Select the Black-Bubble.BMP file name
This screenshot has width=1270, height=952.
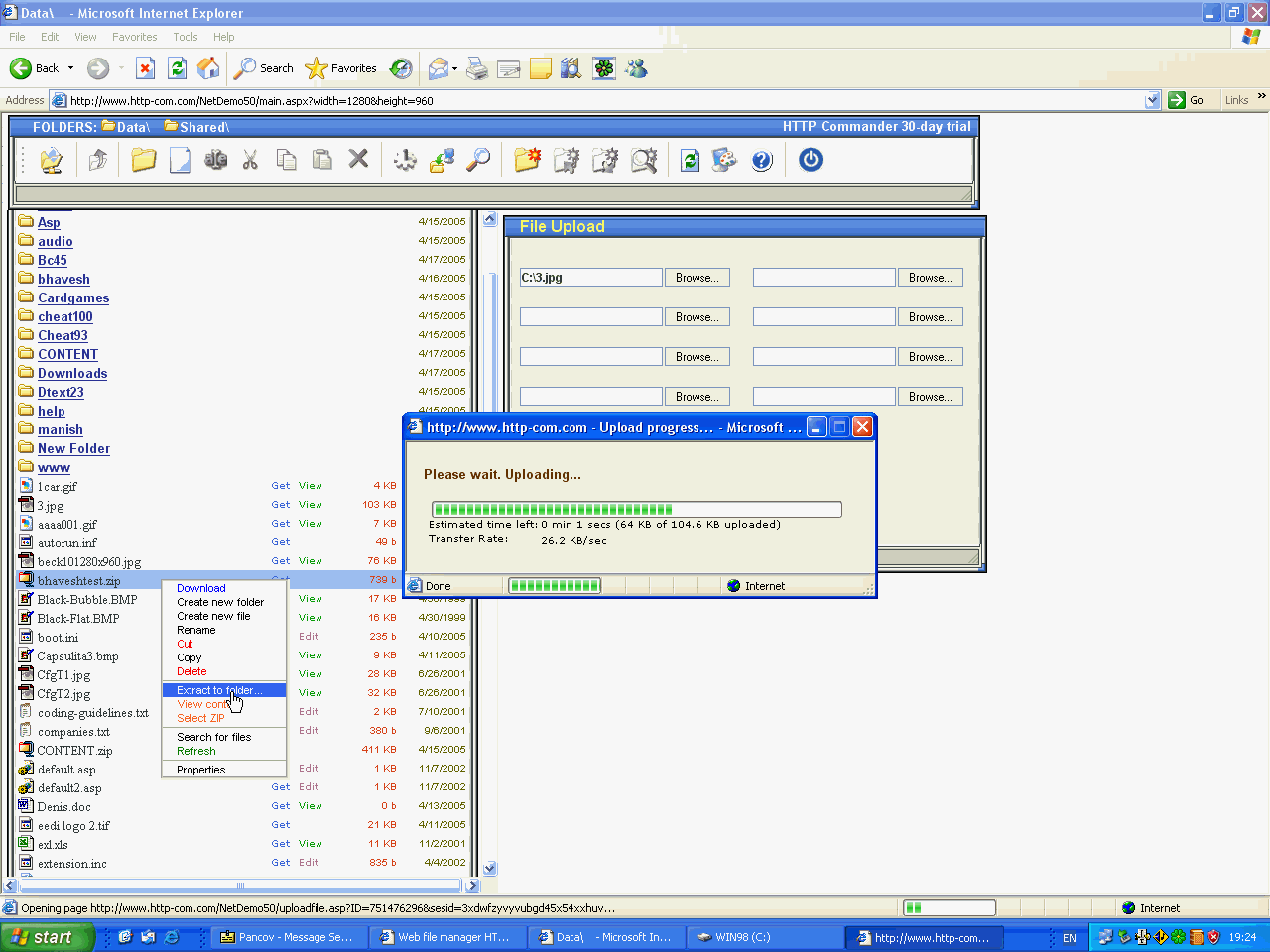pos(87,600)
